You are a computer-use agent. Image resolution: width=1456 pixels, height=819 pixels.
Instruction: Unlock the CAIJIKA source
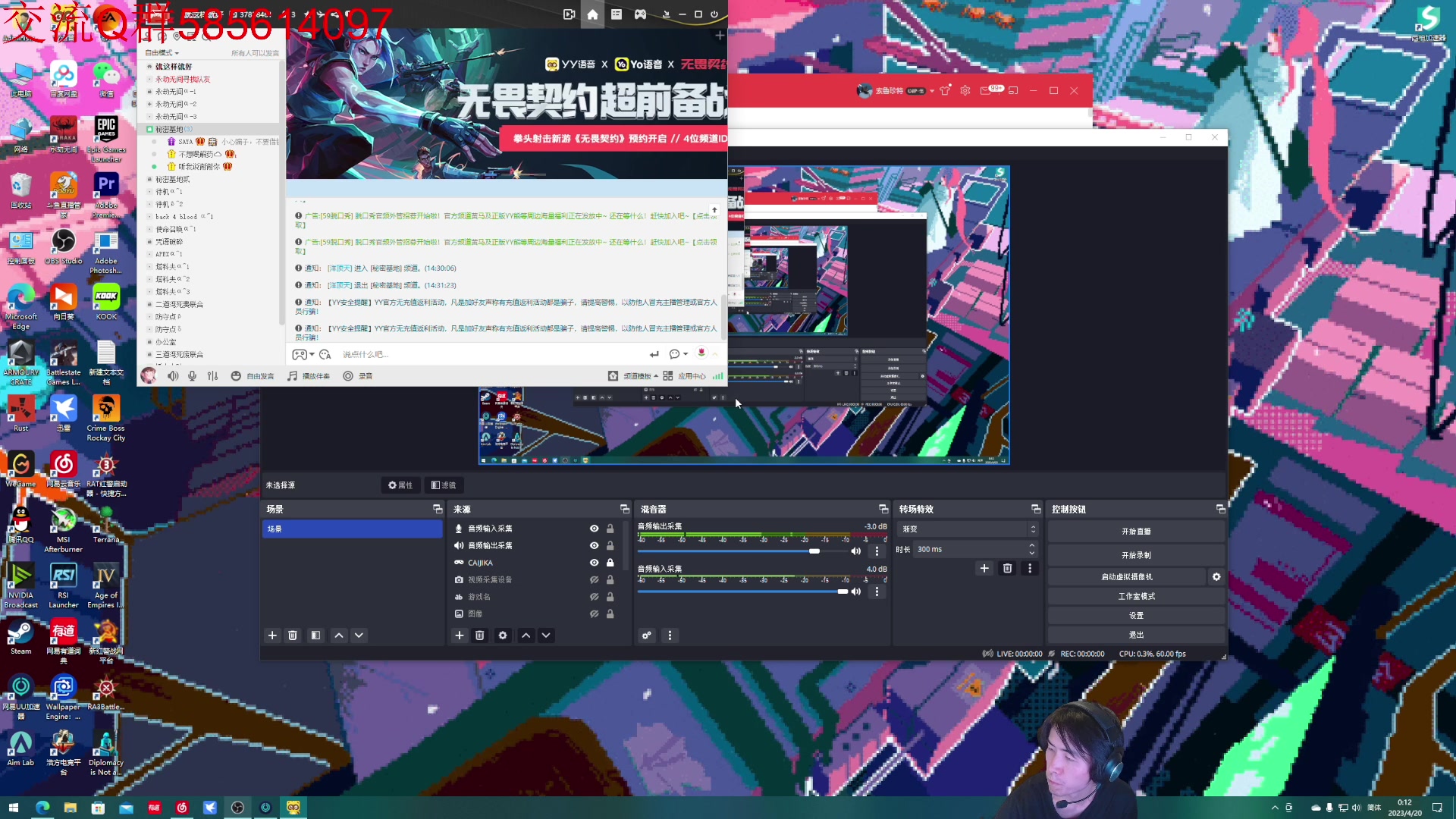coord(610,563)
